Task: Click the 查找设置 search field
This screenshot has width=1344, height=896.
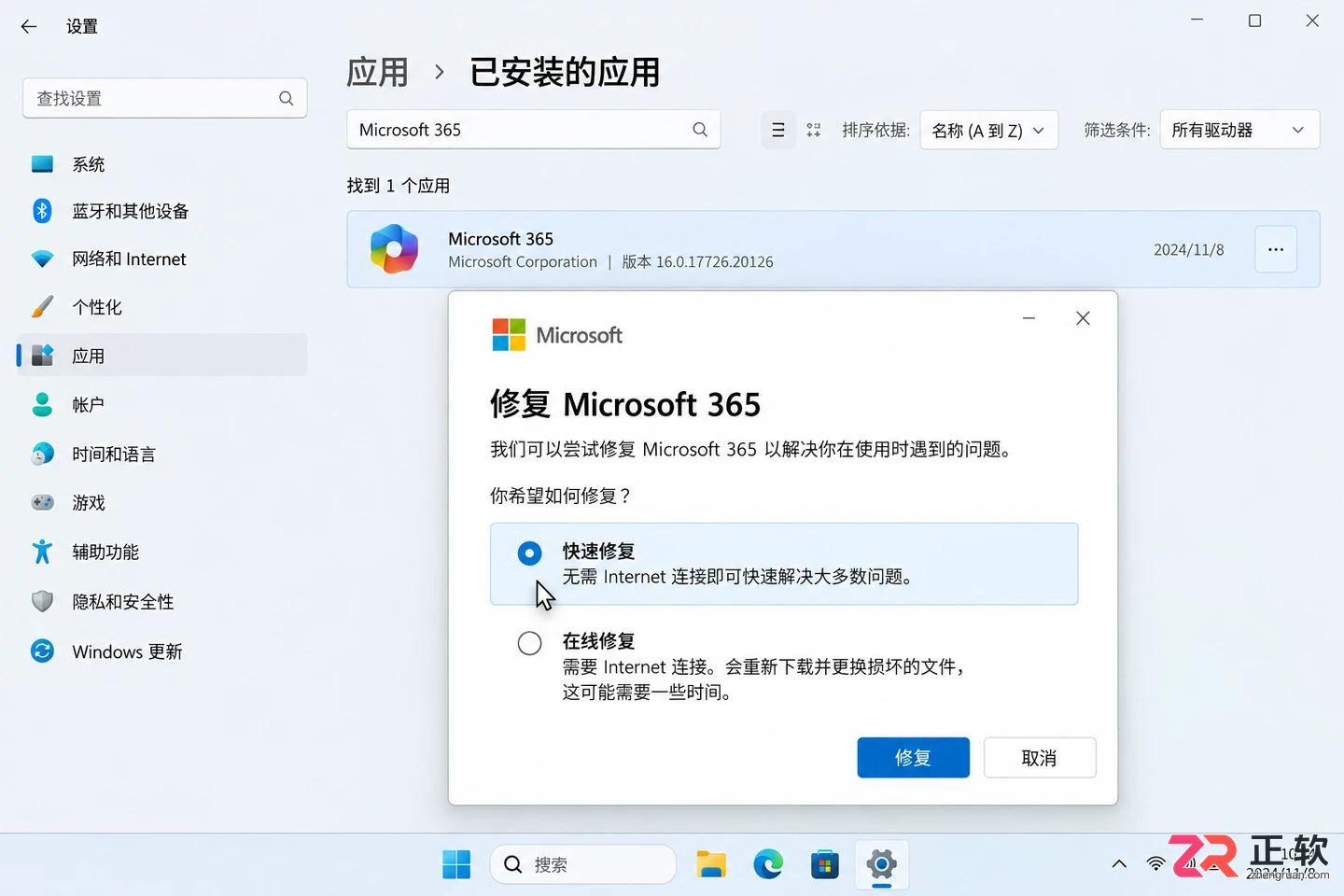Action: click(x=164, y=98)
